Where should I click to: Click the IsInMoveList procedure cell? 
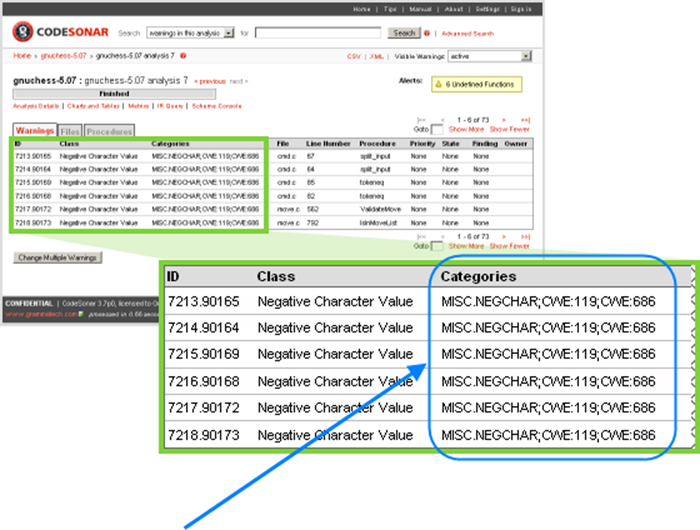[378, 222]
